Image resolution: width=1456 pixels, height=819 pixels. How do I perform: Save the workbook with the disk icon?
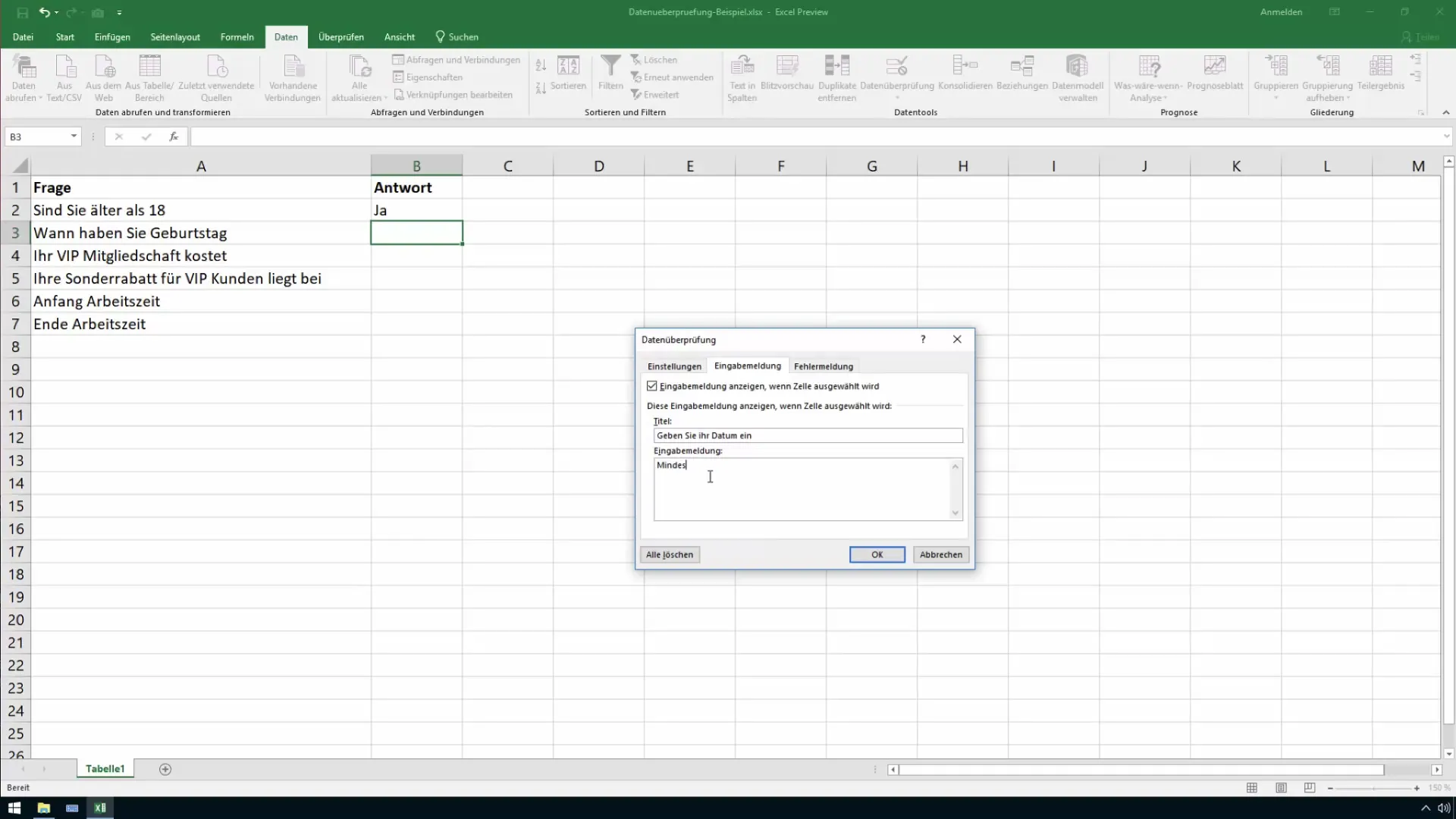(x=22, y=12)
